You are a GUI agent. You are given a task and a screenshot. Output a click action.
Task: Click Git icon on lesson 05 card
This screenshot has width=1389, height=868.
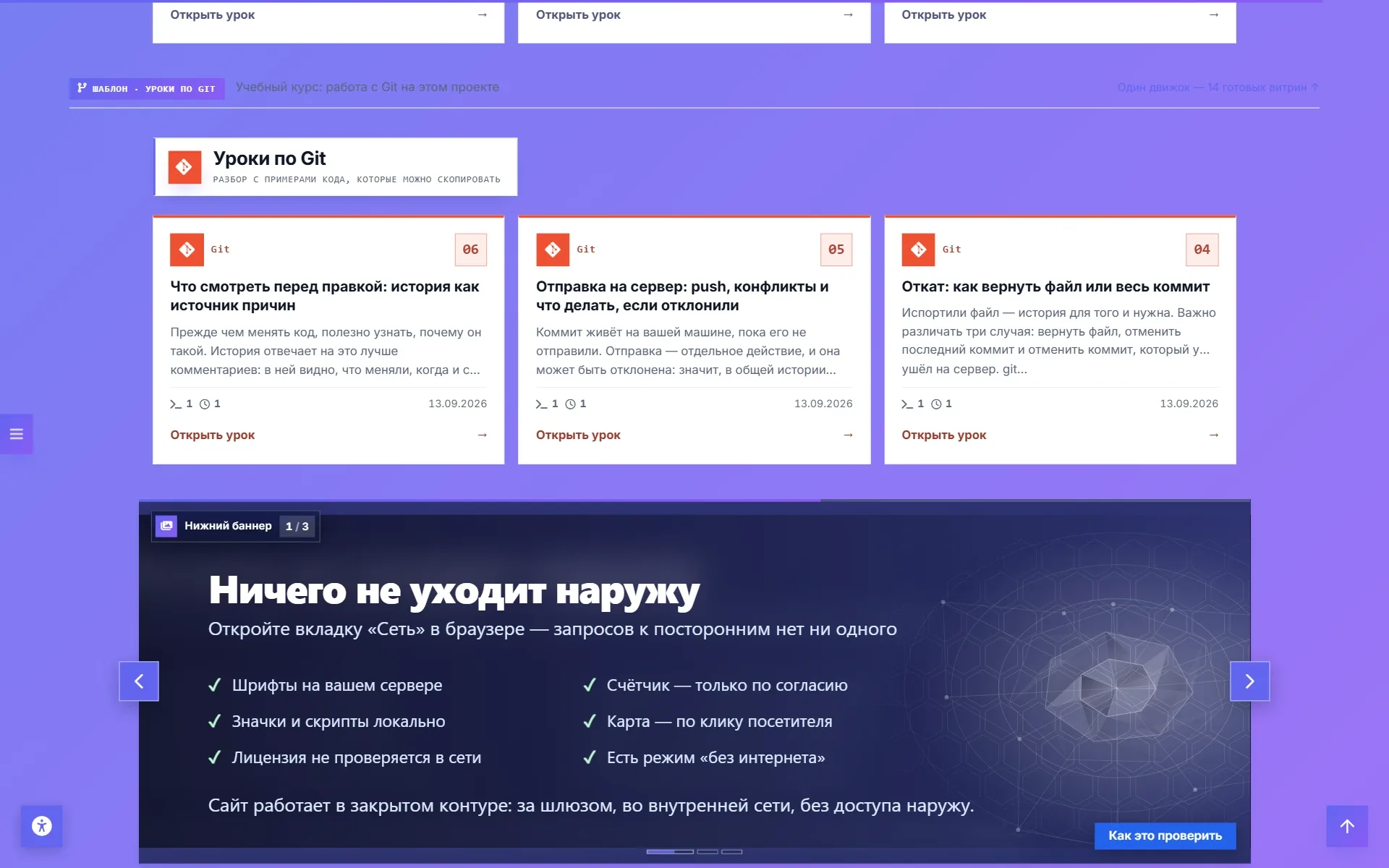[x=553, y=250]
